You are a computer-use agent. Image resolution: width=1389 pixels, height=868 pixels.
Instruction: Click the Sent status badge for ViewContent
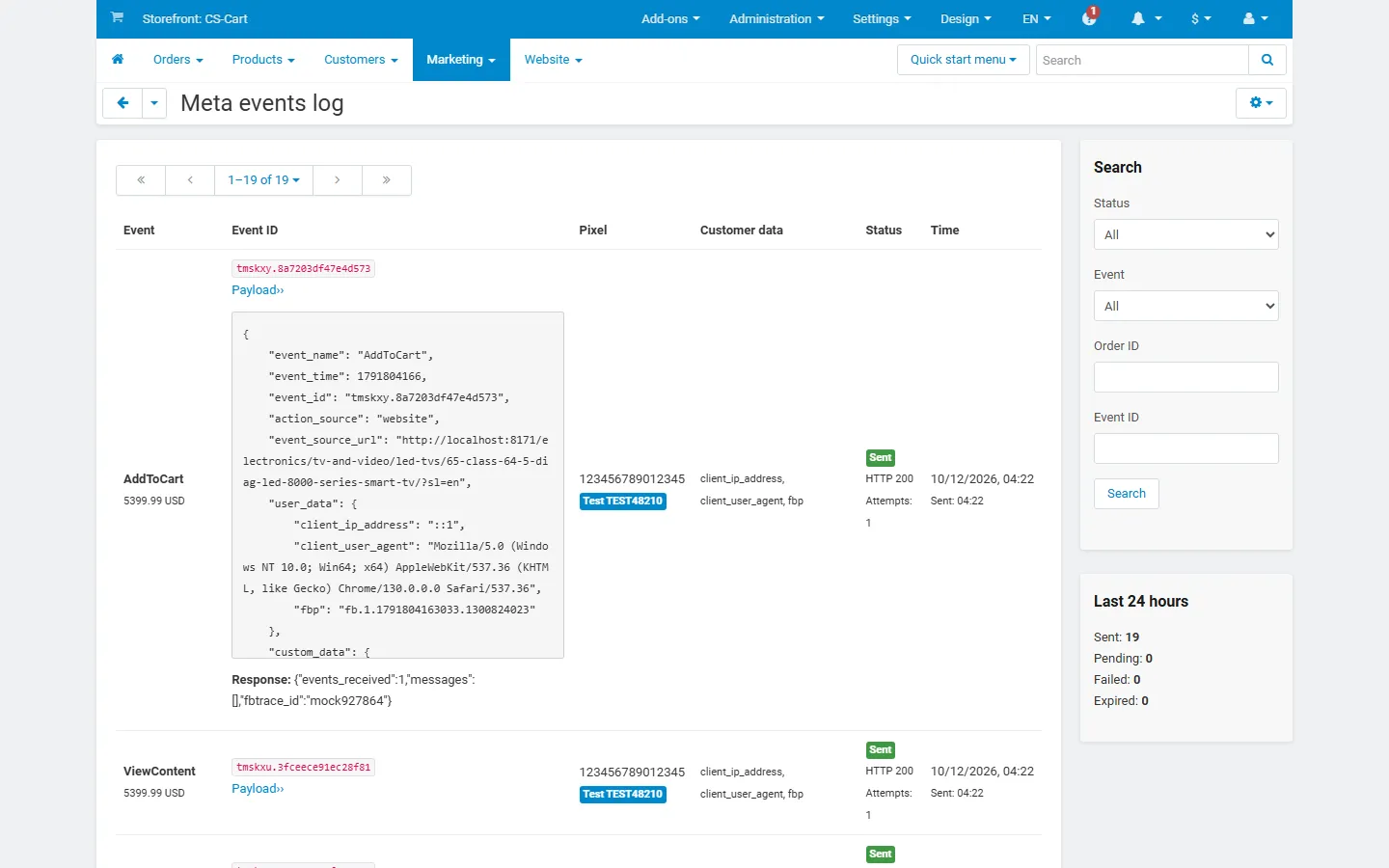click(881, 750)
